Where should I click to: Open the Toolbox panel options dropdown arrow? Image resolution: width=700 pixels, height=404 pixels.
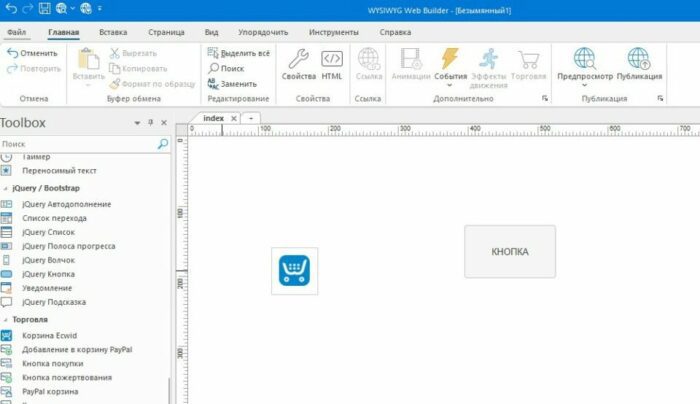(137, 123)
